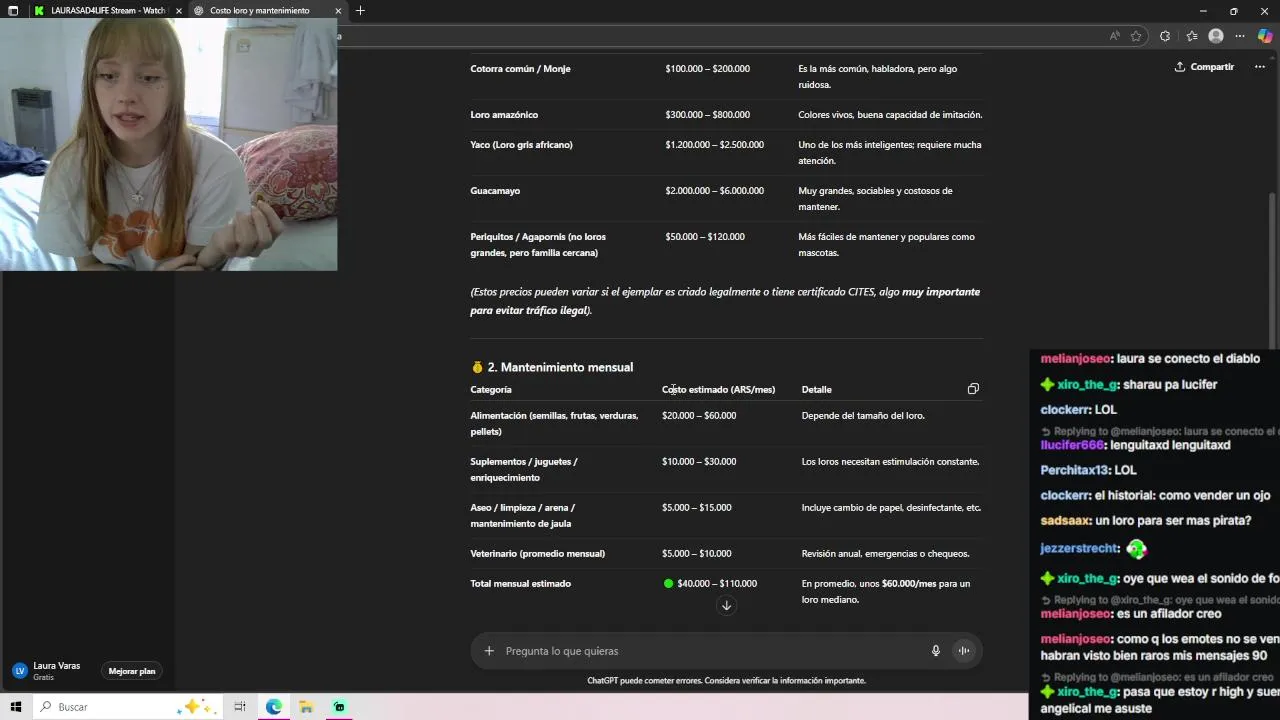This screenshot has width=1280, height=720.
Task: Start dictation with the microphone icon
Action: [x=936, y=651]
